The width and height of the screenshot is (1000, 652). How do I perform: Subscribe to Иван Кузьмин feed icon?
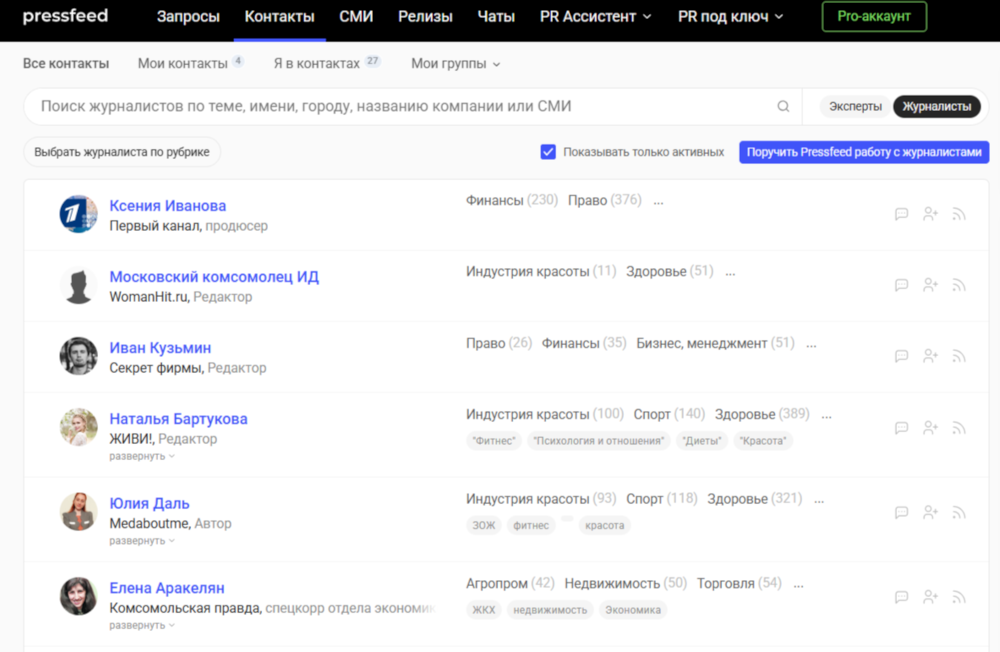click(x=959, y=356)
